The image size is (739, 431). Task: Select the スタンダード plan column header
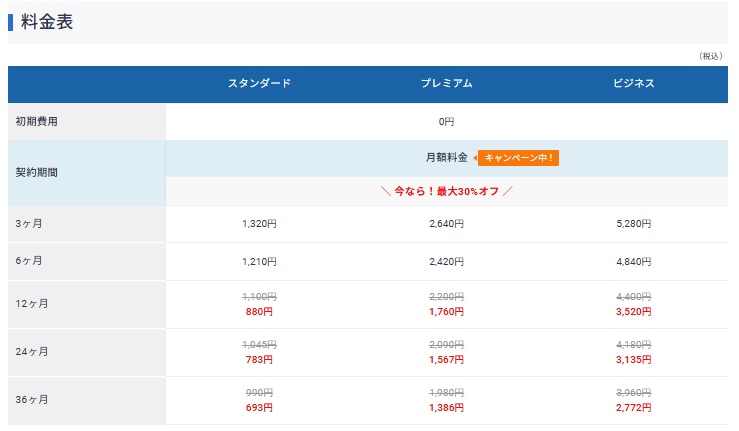(259, 83)
